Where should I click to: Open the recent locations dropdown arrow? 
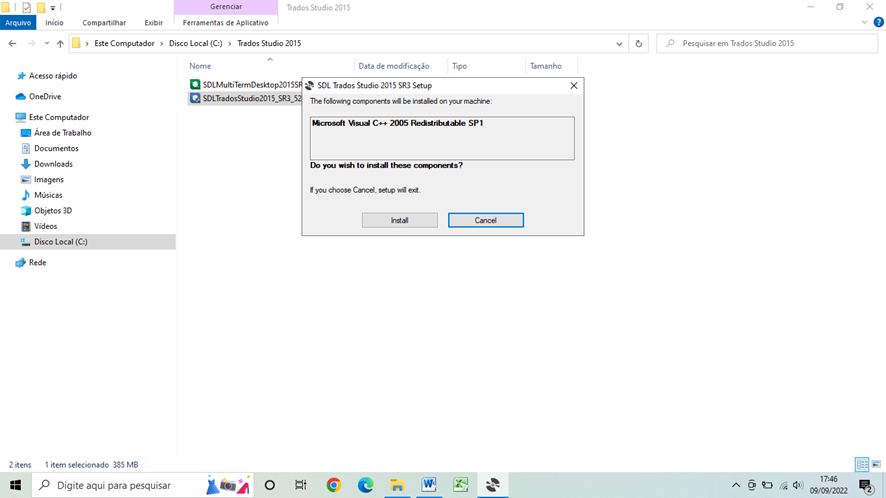pyautogui.click(x=47, y=44)
